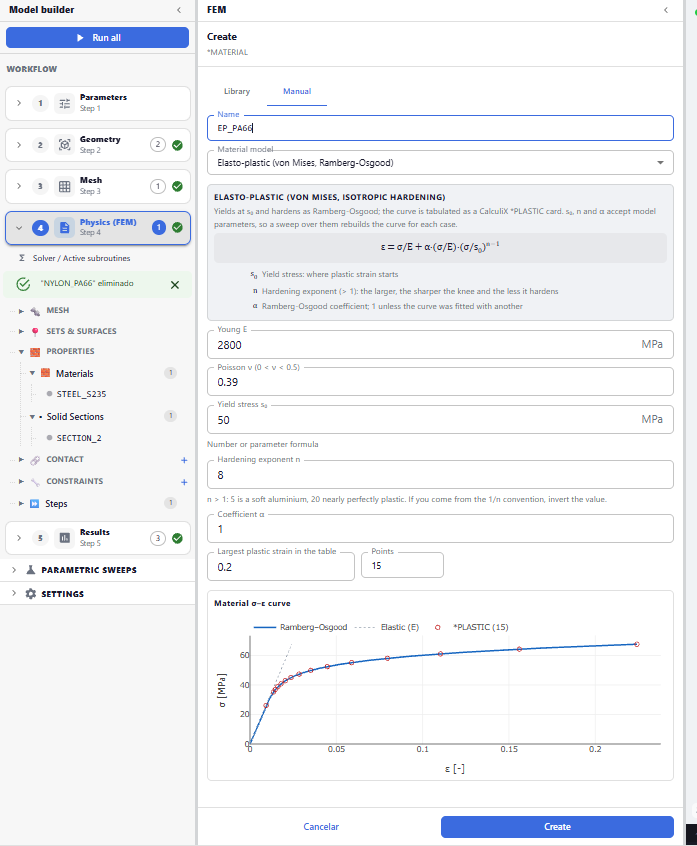Viewport: 697px width, 846px height.
Task: Click the Create button
Action: tap(557, 827)
